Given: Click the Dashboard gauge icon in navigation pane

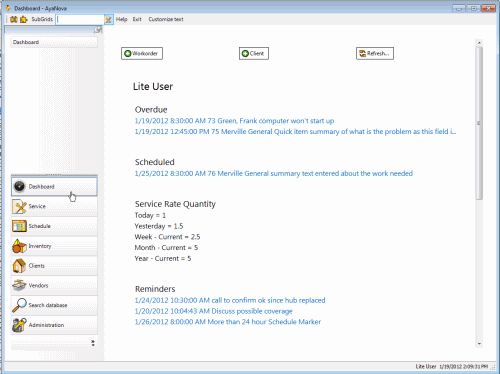Looking at the screenshot, I should pos(19,186).
